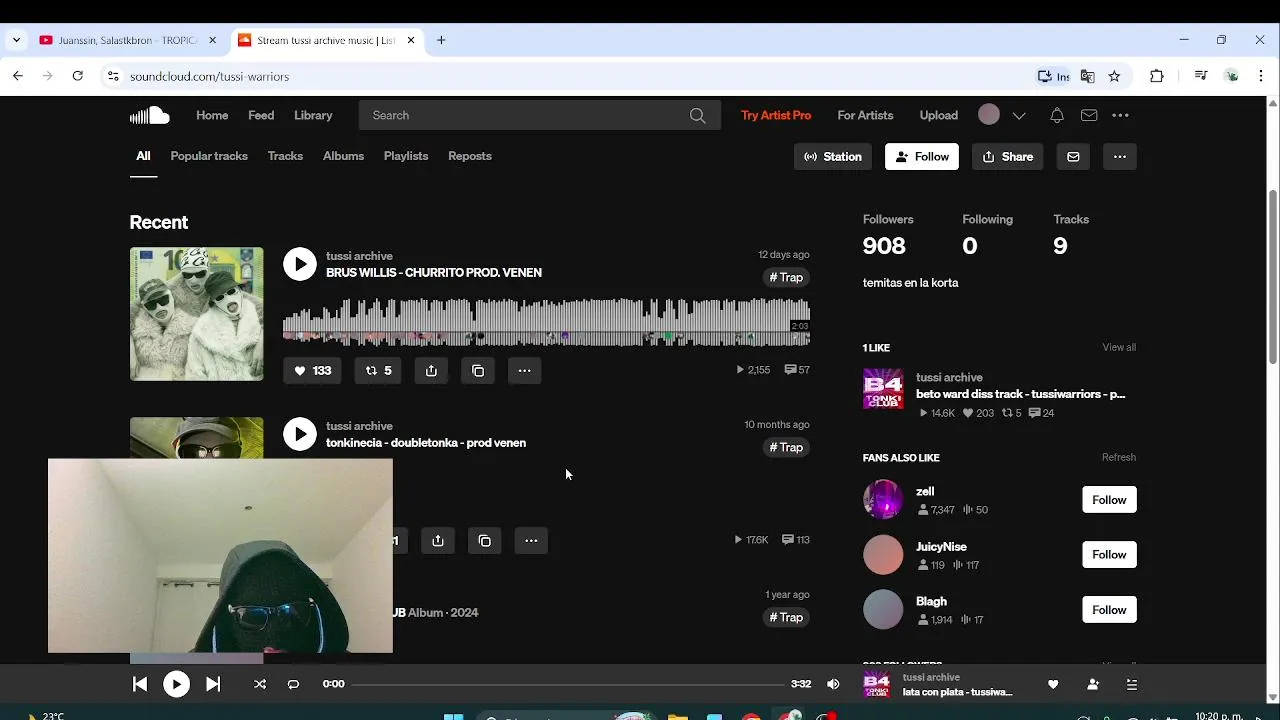1280x720 pixels.
Task: Click the search magnifier icon
Action: [x=697, y=115]
